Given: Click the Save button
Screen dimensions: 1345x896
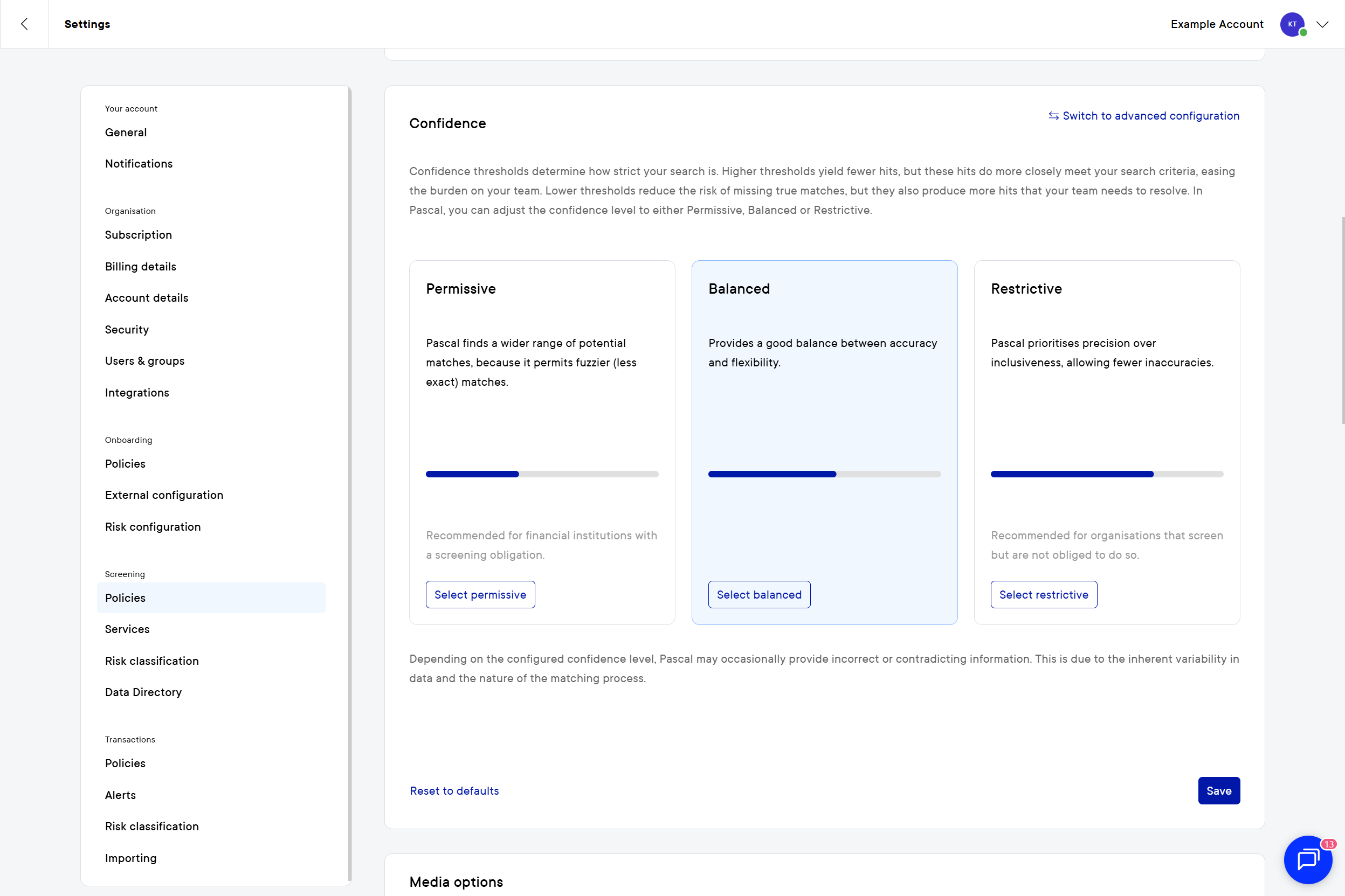Looking at the screenshot, I should coord(1218,790).
